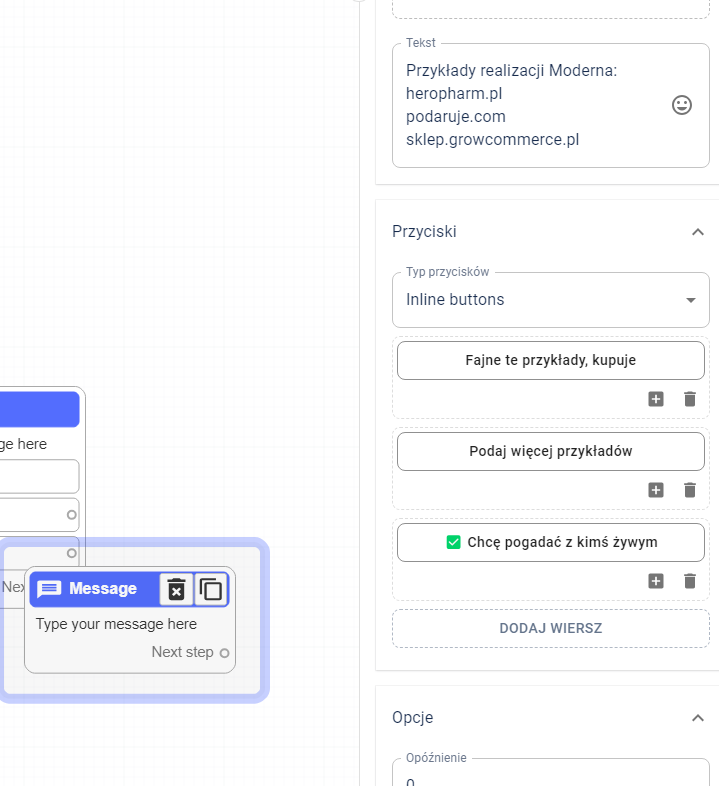This screenshot has height=786, width=719.
Task: Toggle the green checkbox in third button
Action: tap(453, 543)
